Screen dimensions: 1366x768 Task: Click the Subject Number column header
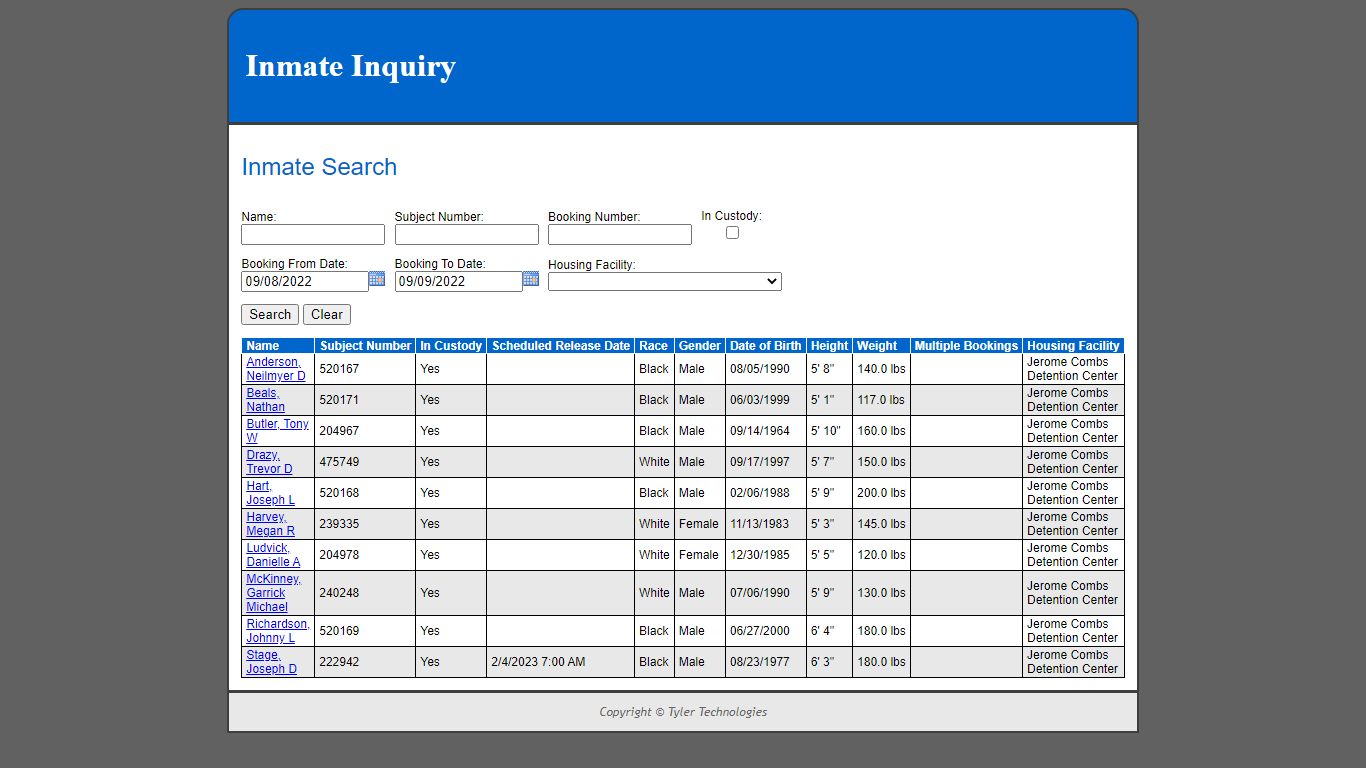pos(365,346)
